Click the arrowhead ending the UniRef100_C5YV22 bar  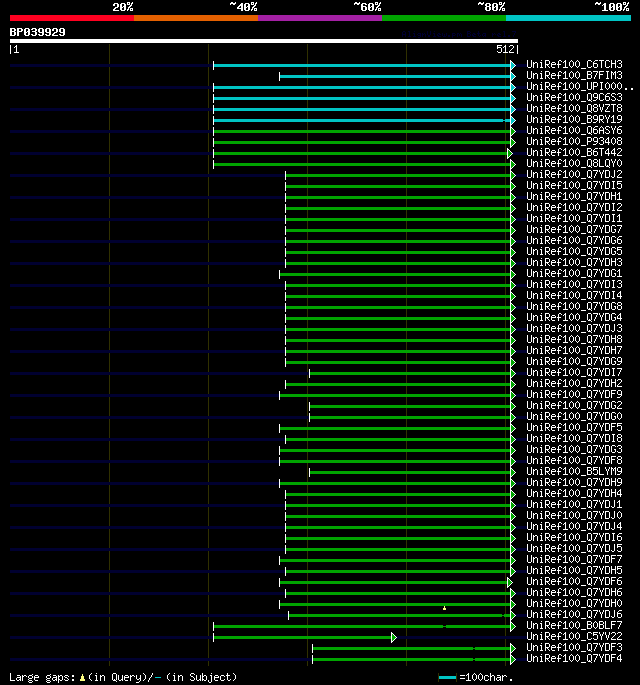pos(394,638)
